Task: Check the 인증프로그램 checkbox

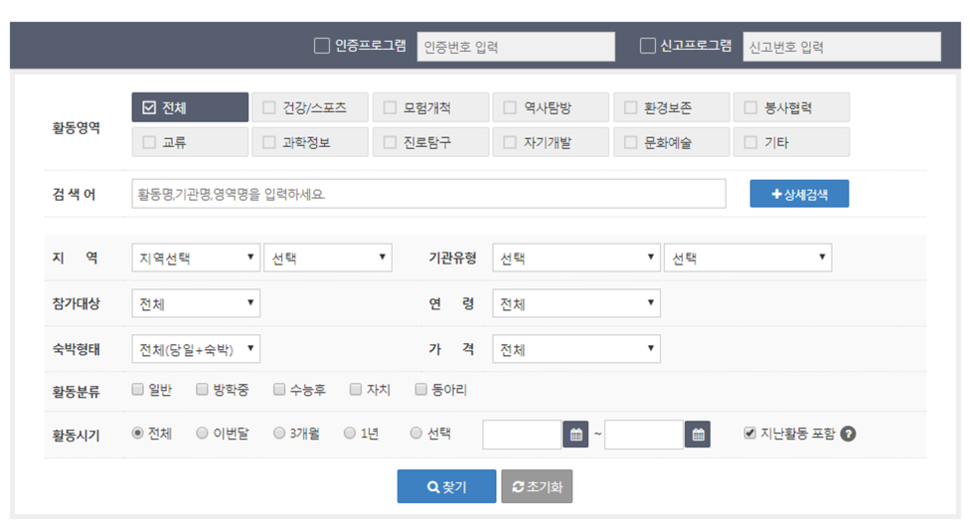Action: (x=321, y=45)
